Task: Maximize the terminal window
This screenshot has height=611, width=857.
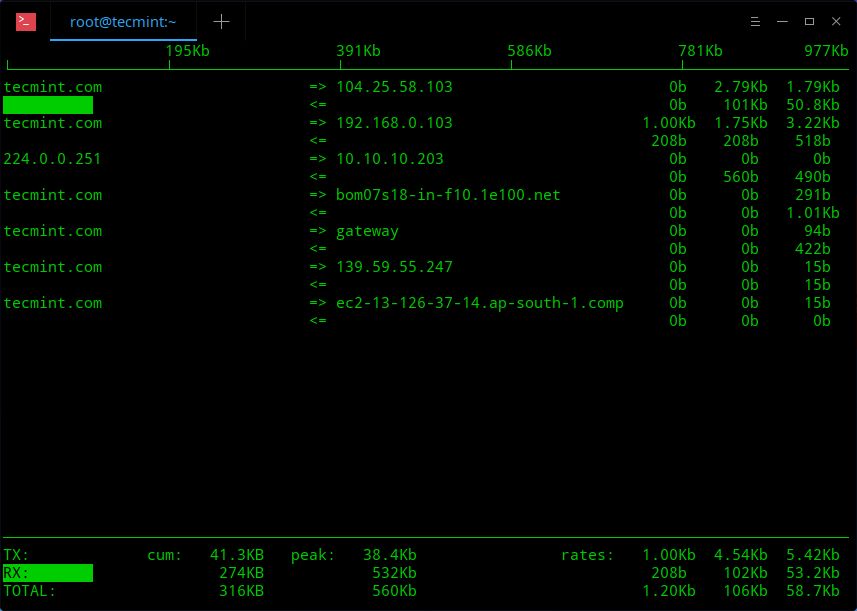Action: (x=809, y=22)
